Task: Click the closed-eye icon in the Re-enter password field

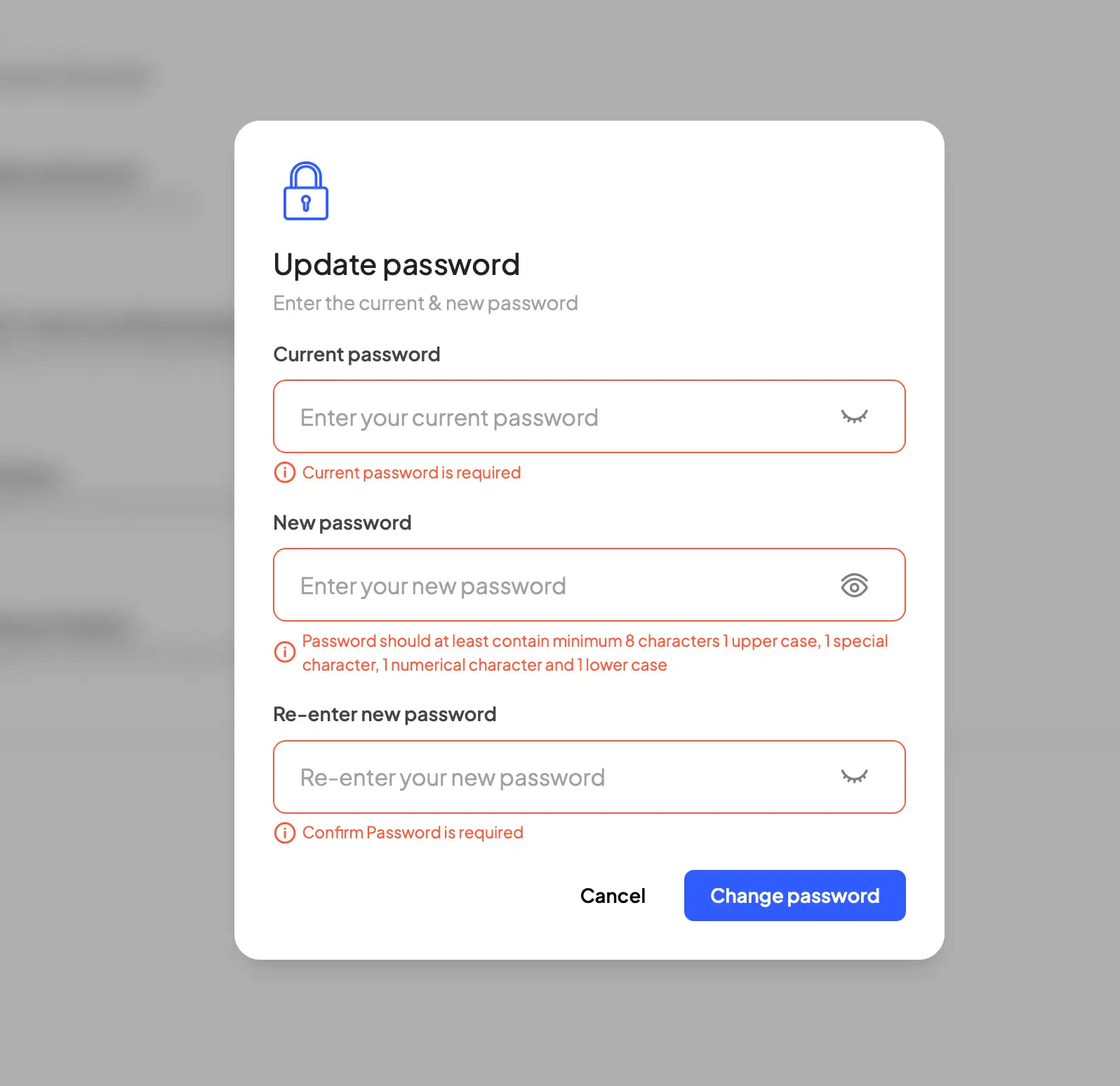Action: tap(854, 777)
